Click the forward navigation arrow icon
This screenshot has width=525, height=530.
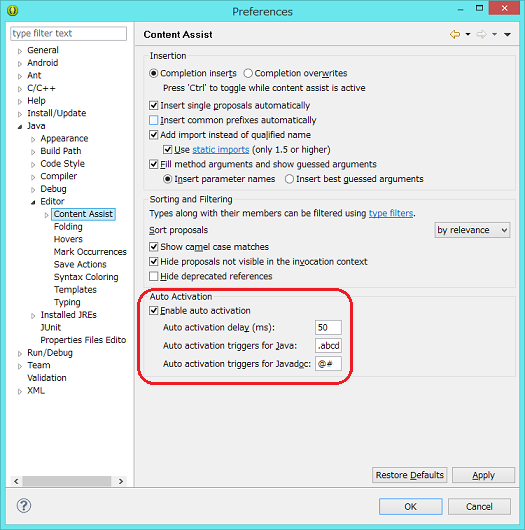click(481, 34)
